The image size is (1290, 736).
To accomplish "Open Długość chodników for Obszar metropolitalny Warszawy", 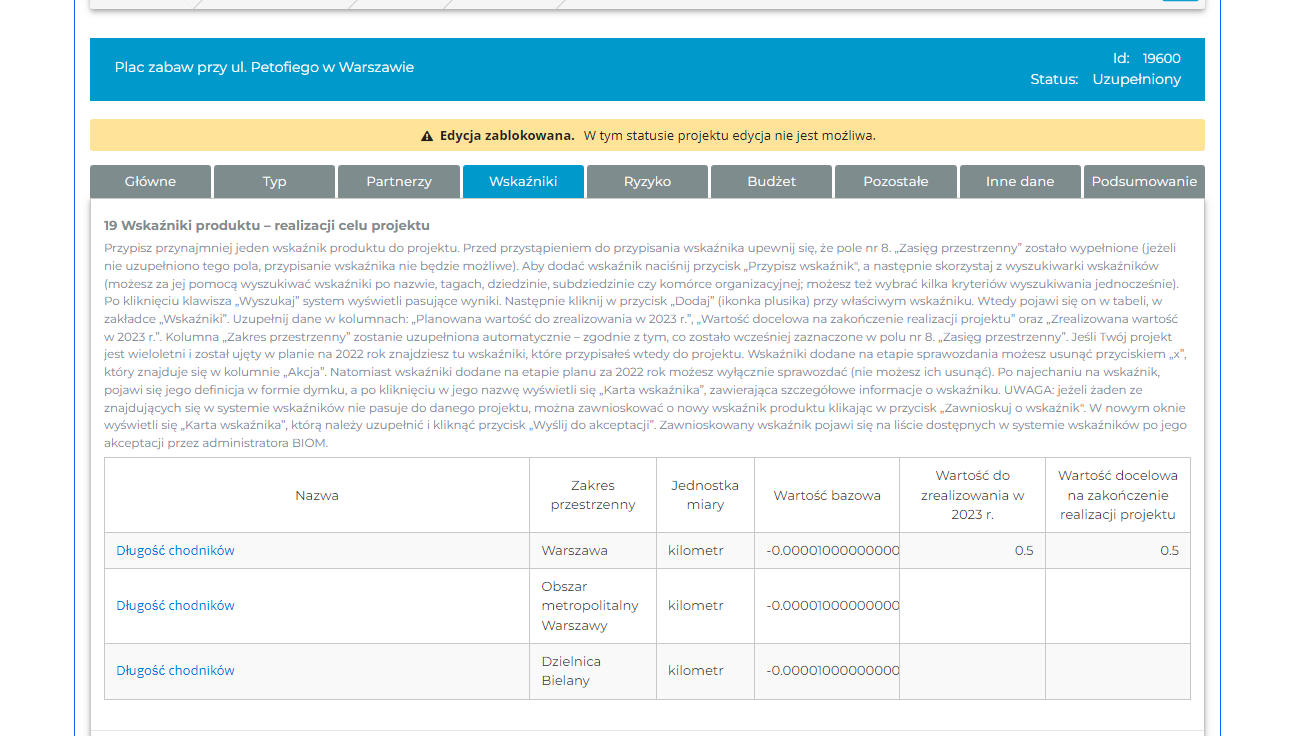I will coord(175,606).
